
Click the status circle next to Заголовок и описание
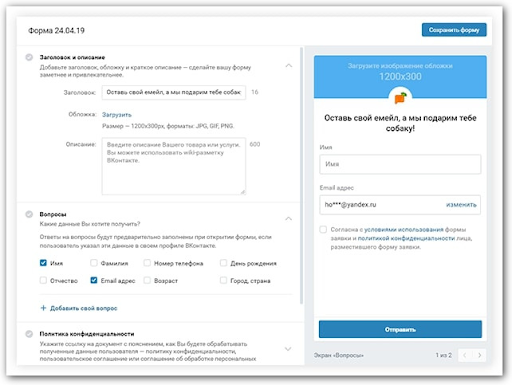(29, 57)
